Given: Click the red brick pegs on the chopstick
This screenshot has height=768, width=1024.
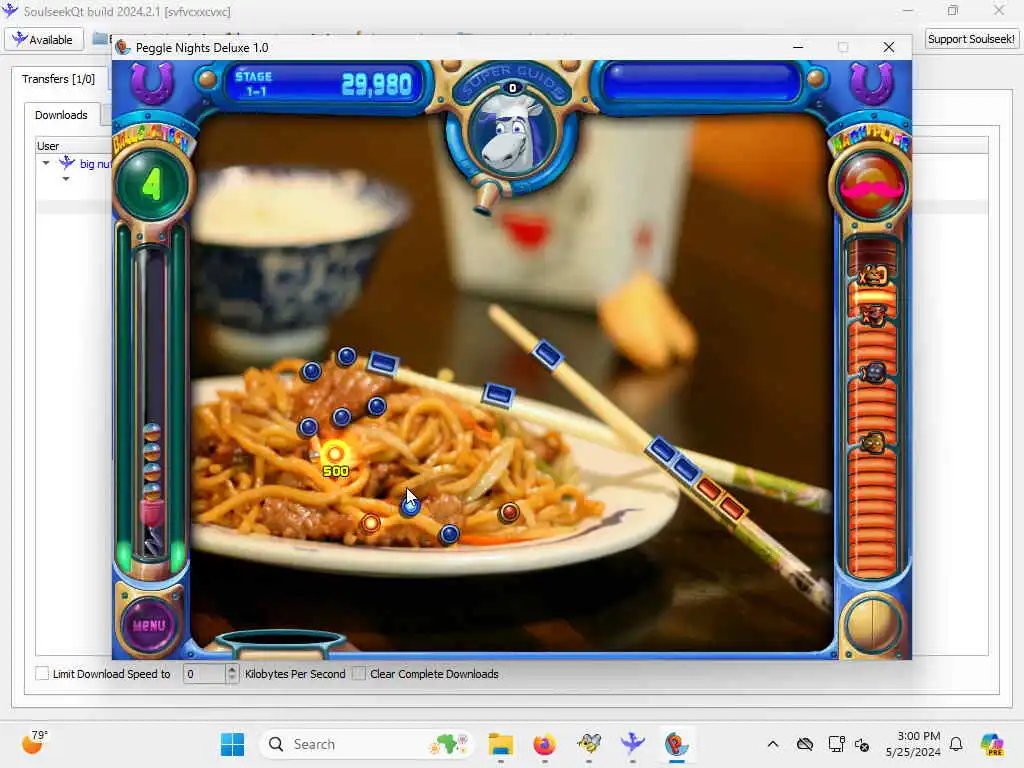Looking at the screenshot, I should 720,499.
